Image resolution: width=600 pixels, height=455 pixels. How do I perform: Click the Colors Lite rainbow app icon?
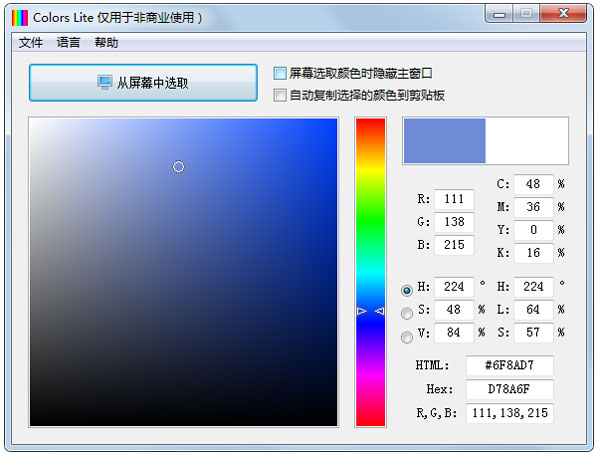(20, 18)
